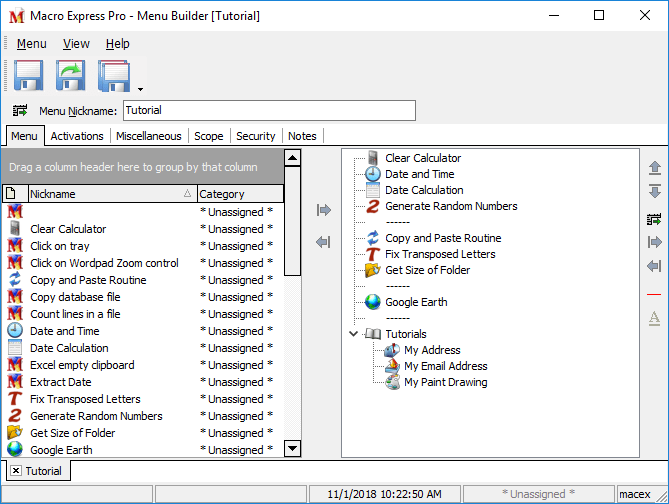Click the add submenu icon on right edge

pyautogui.click(x=654, y=219)
